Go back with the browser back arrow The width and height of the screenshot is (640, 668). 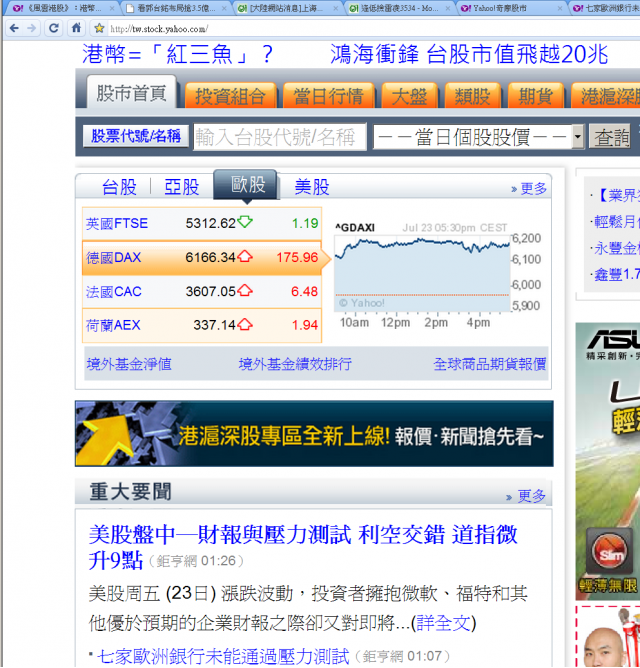pyautogui.click(x=14, y=29)
